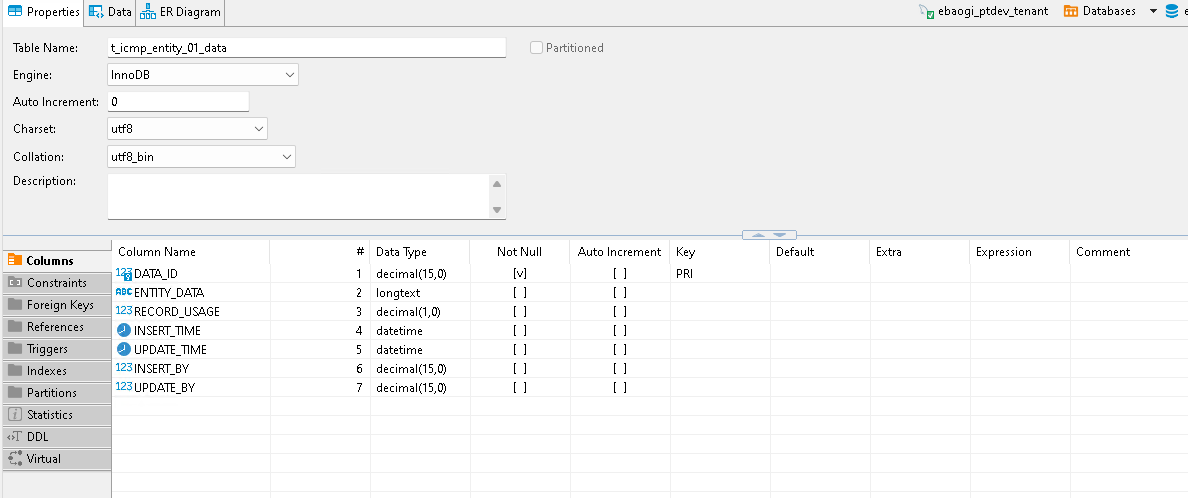1188x498 pixels.
Task: Select the longtext data type cell
Action: click(420, 293)
